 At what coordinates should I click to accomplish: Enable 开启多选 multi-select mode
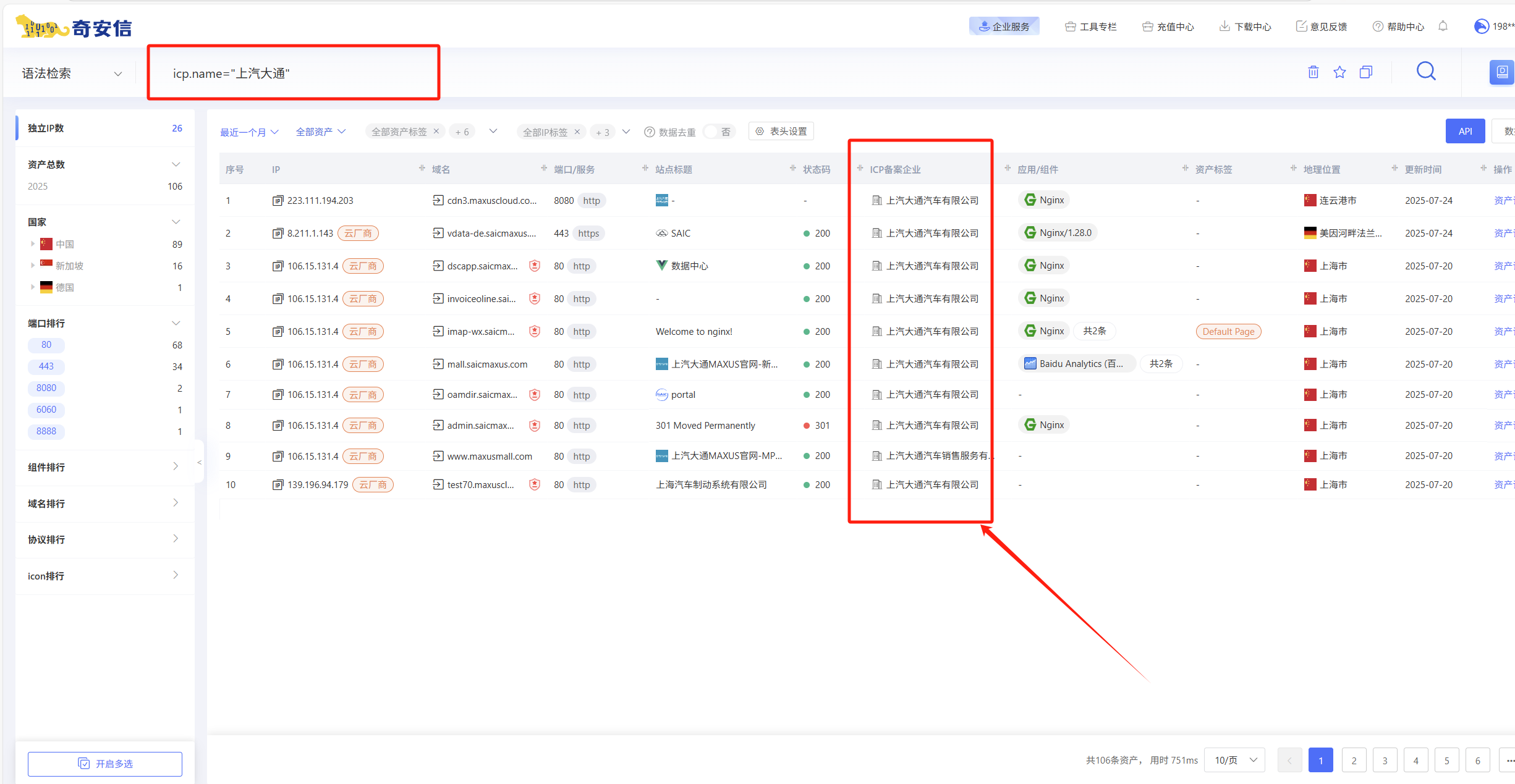tap(105, 764)
